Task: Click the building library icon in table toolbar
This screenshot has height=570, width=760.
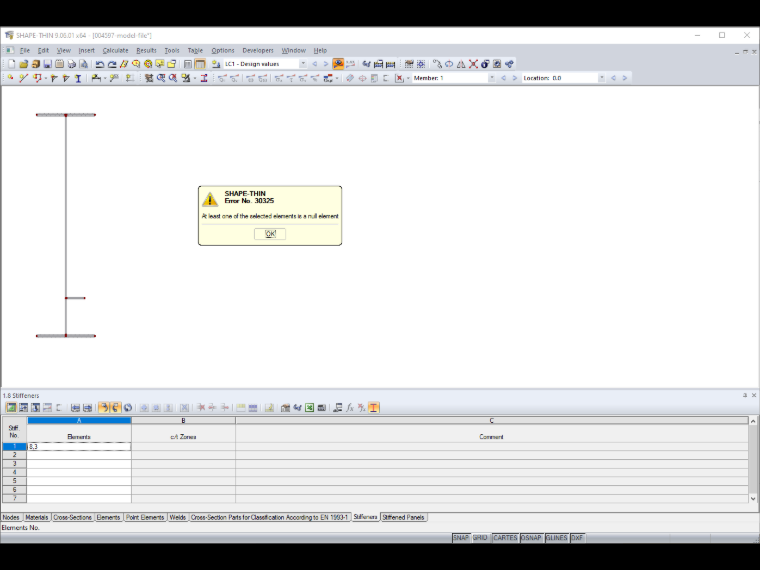Action: 285,408
